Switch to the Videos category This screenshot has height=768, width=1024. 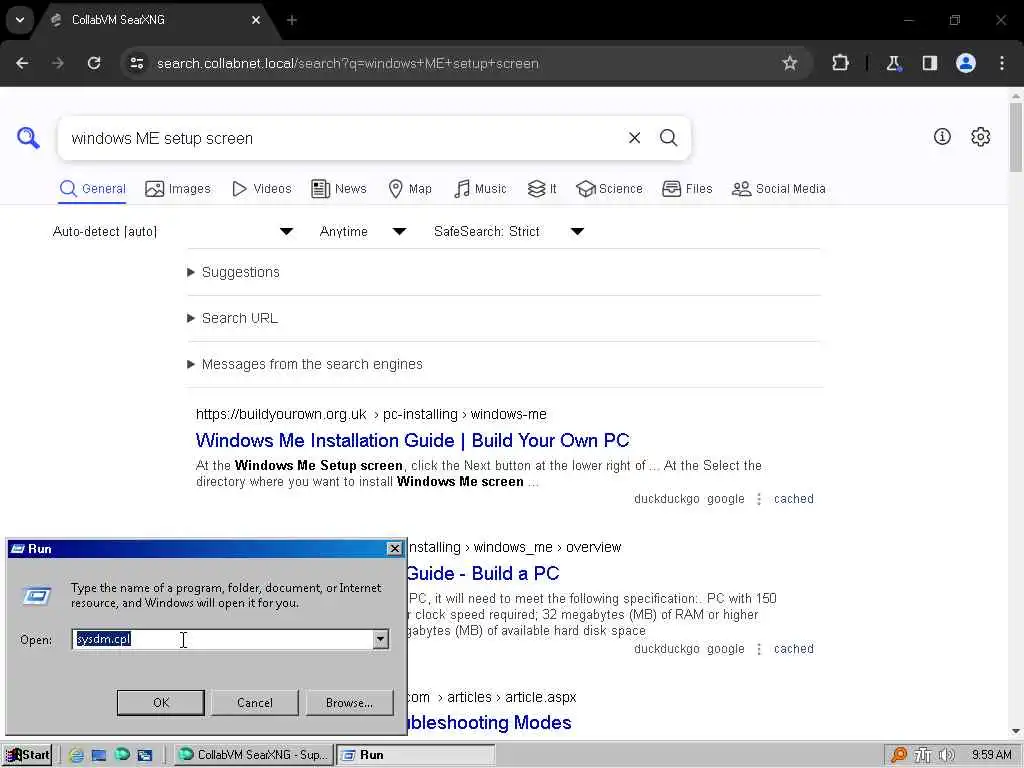(x=262, y=189)
